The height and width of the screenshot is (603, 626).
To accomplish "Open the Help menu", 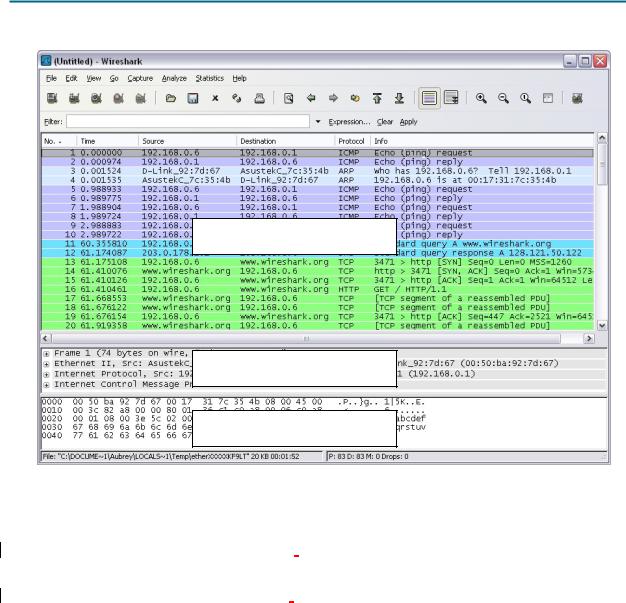I will [240, 78].
